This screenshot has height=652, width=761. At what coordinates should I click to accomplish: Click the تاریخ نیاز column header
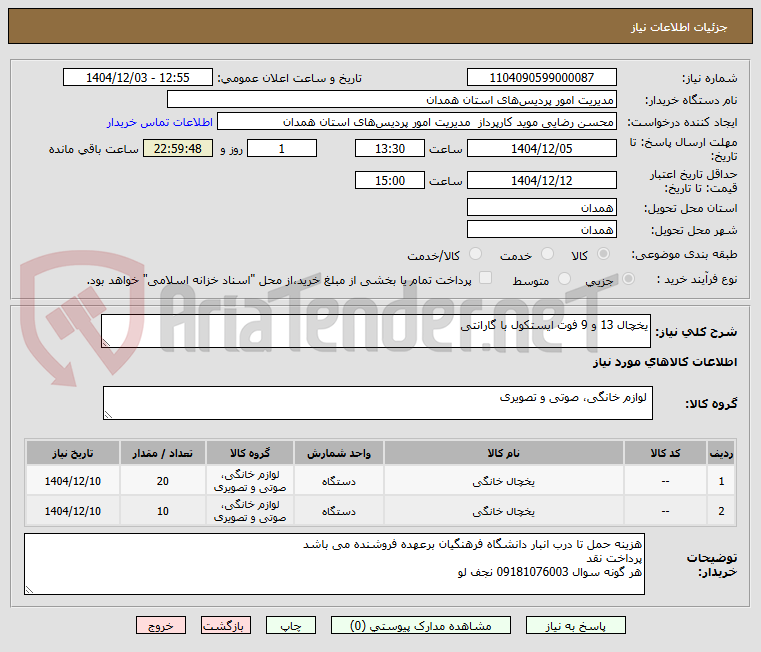(73, 453)
